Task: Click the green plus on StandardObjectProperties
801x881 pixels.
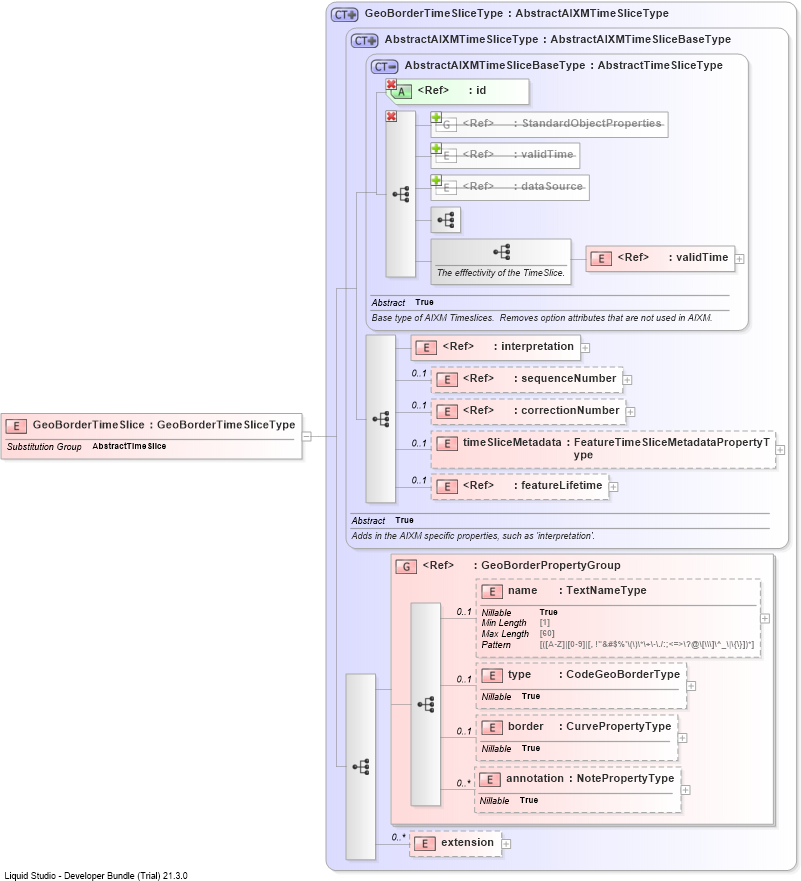Action: coord(436,117)
